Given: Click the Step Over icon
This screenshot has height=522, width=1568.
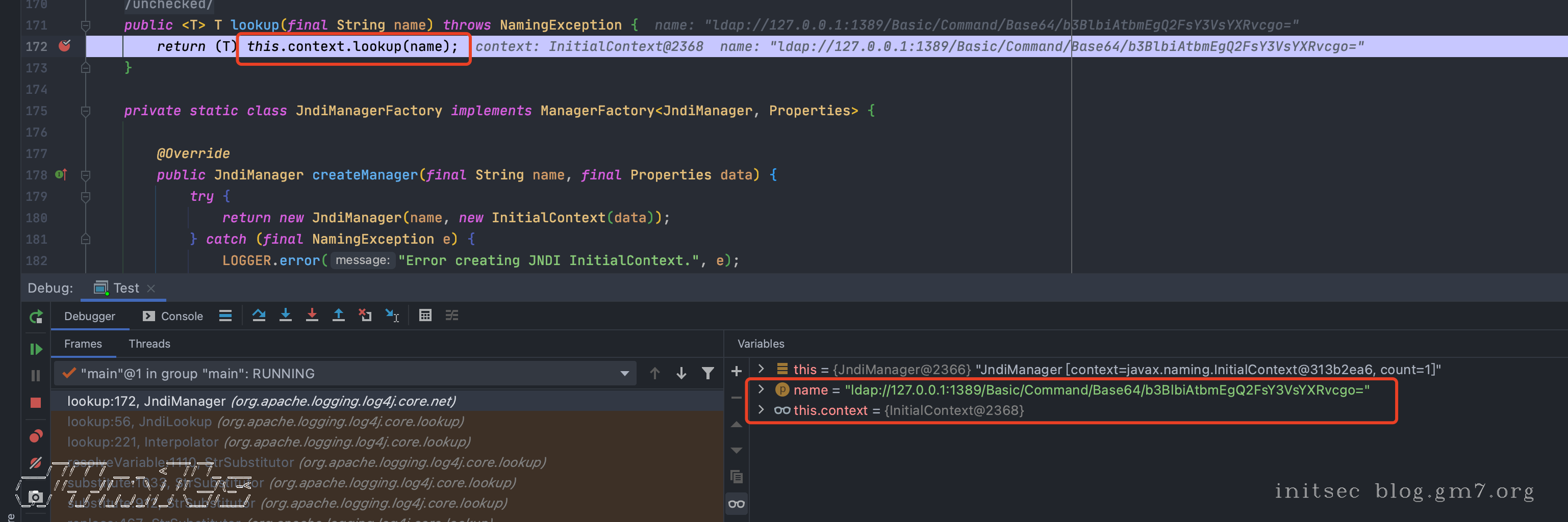Looking at the screenshot, I should [x=259, y=315].
